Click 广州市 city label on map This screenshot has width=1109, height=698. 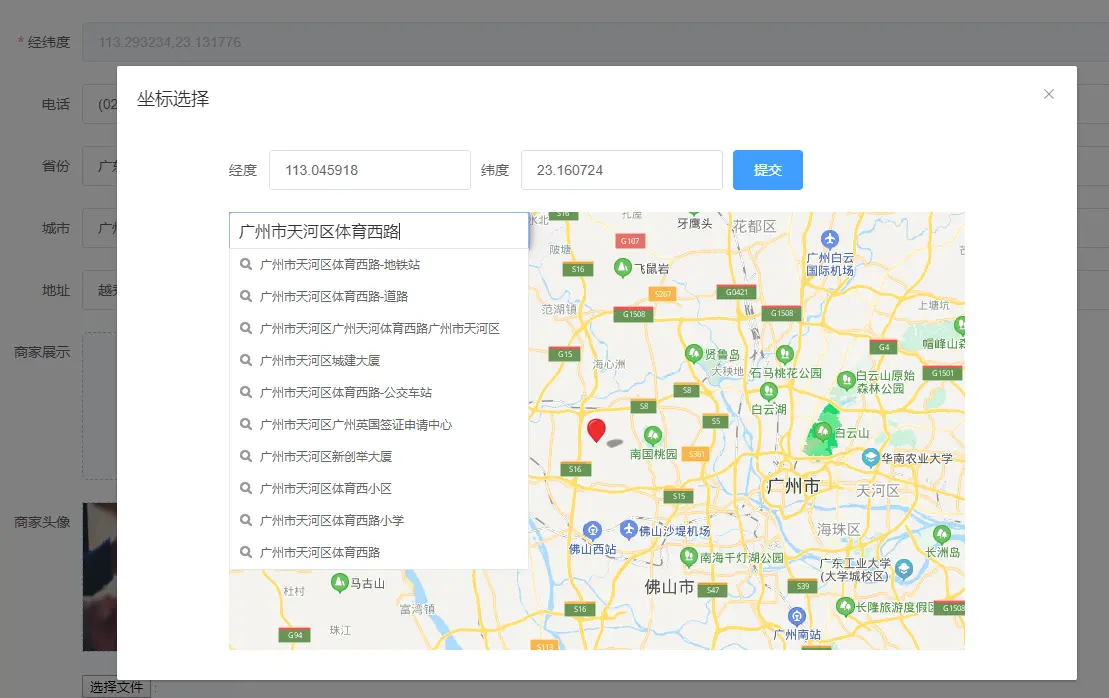pos(793,487)
